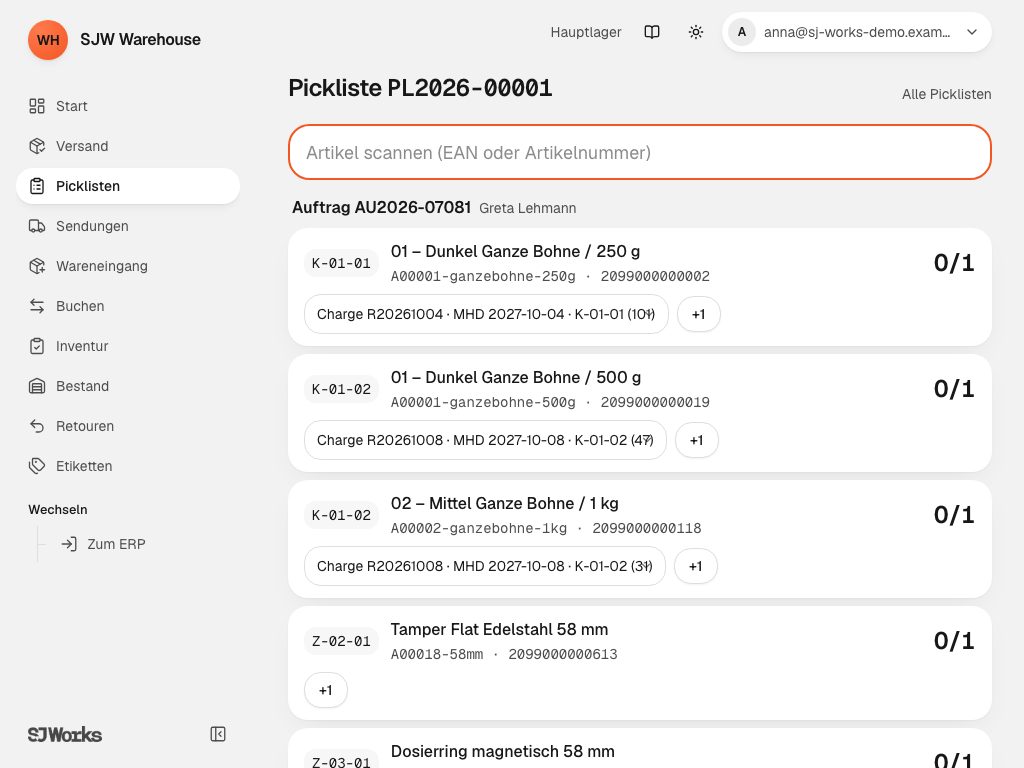This screenshot has height=768, width=1024.
Task: Click the Retouren undo arrow icon
Action: point(37,426)
